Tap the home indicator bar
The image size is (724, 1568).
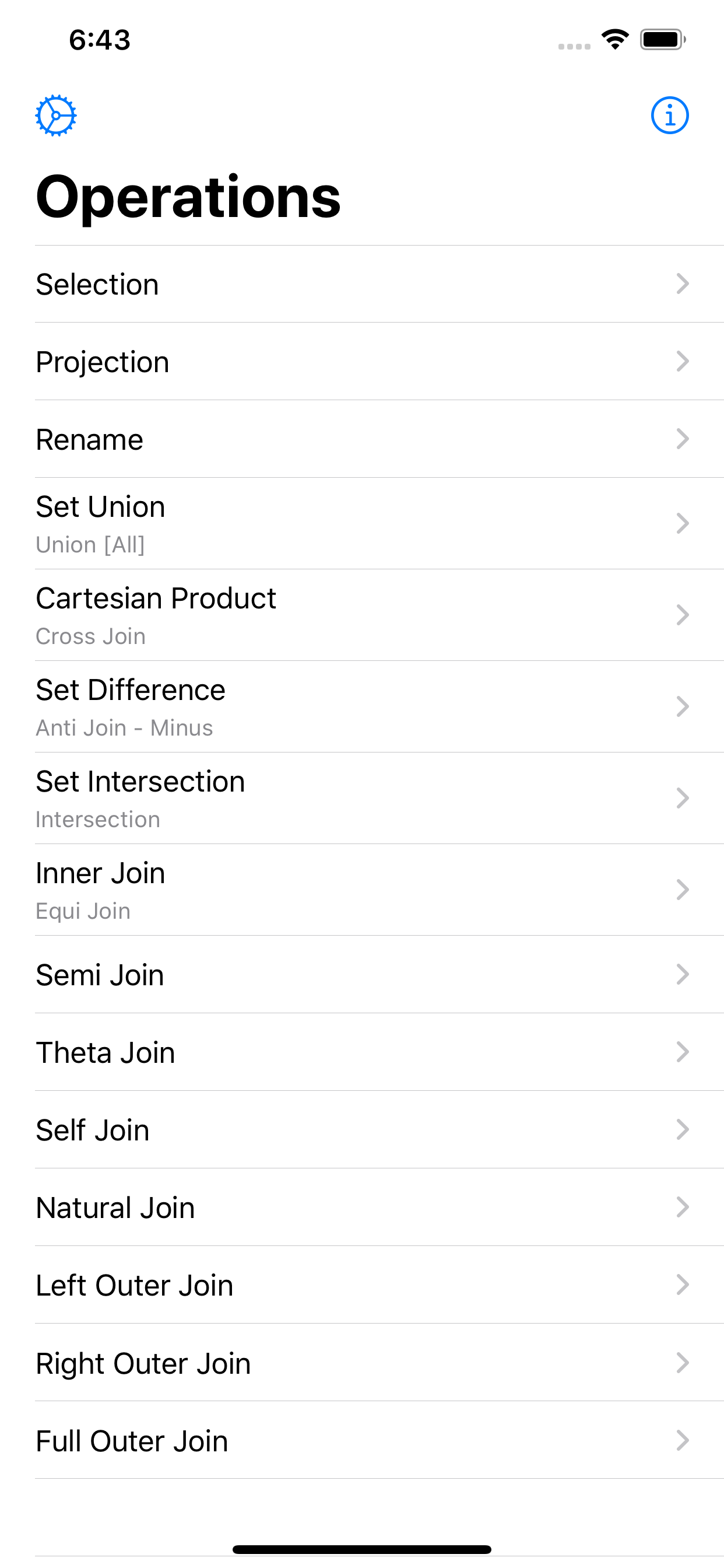pos(362,1549)
